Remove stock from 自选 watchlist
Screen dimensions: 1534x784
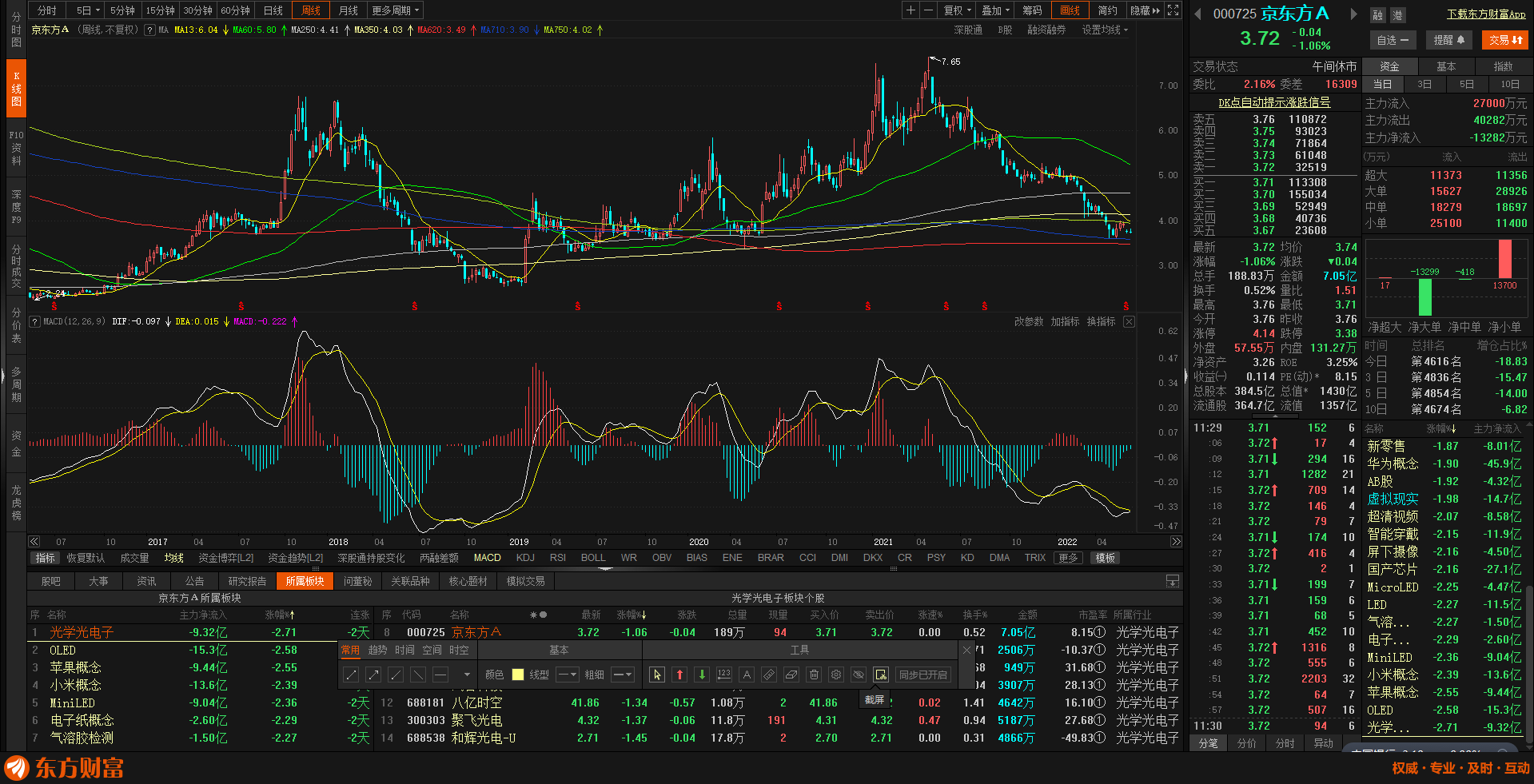click(x=1393, y=40)
